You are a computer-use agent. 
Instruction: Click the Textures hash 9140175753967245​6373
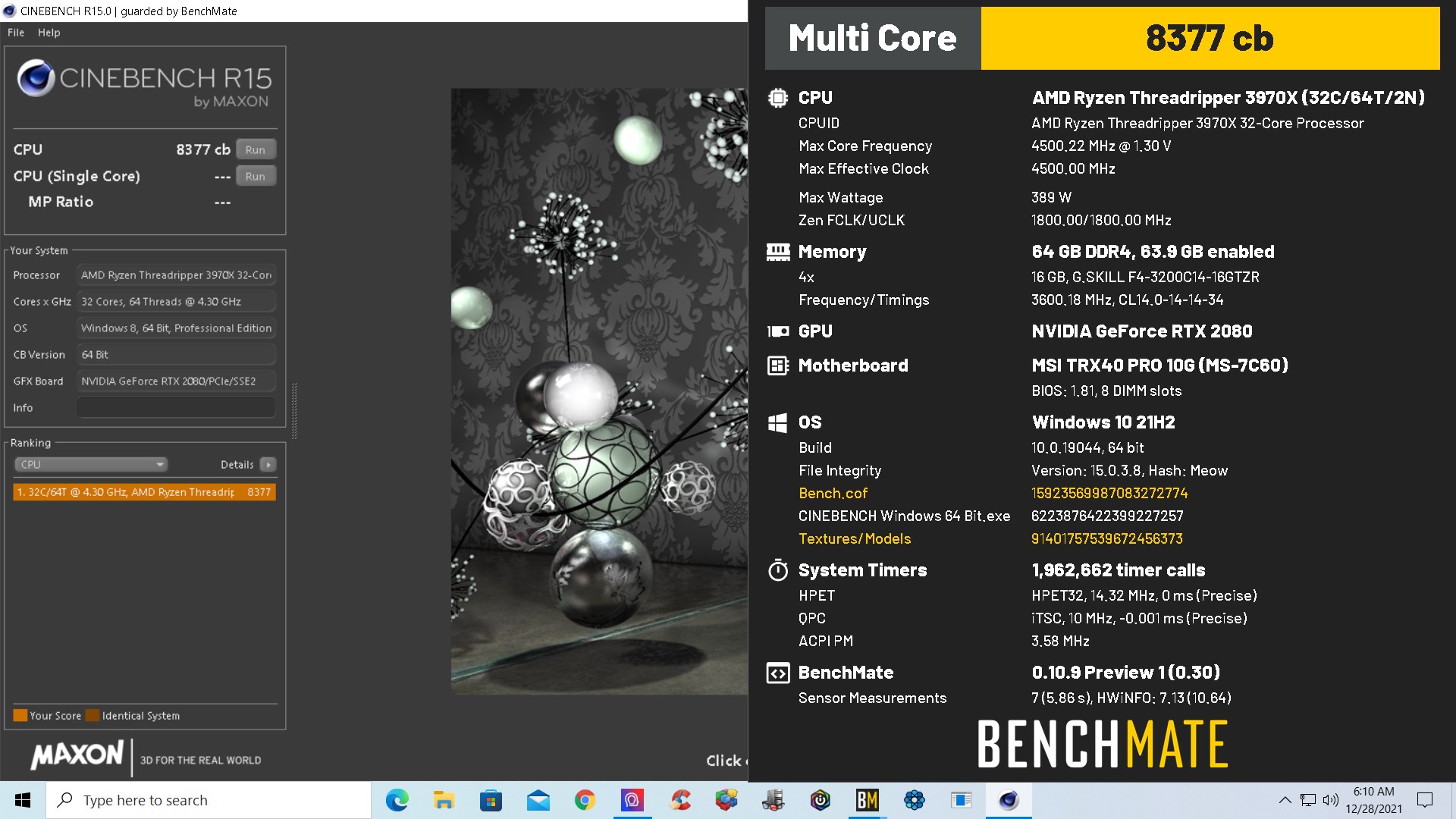1106,539
